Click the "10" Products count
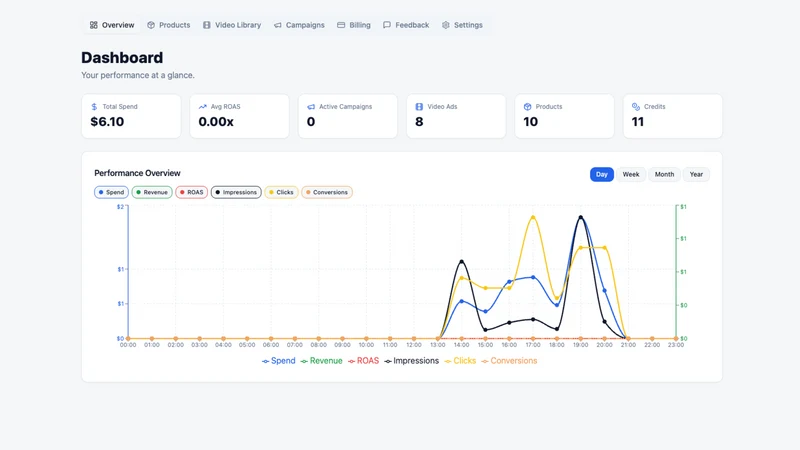 tap(531, 122)
